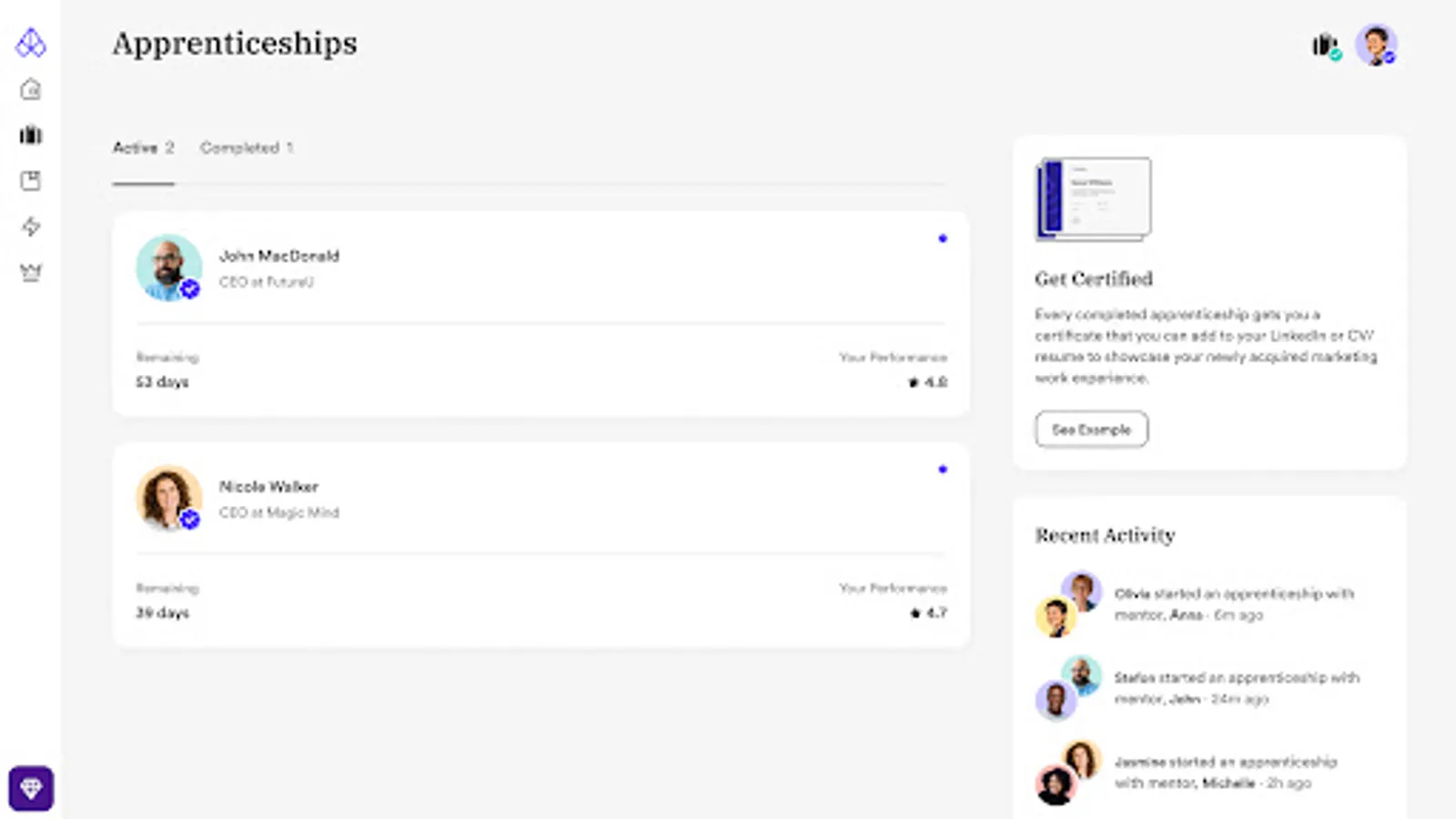The width and height of the screenshot is (1456, 819).
Task: Click the purple diamond premium button
Action: pos(31,788)
